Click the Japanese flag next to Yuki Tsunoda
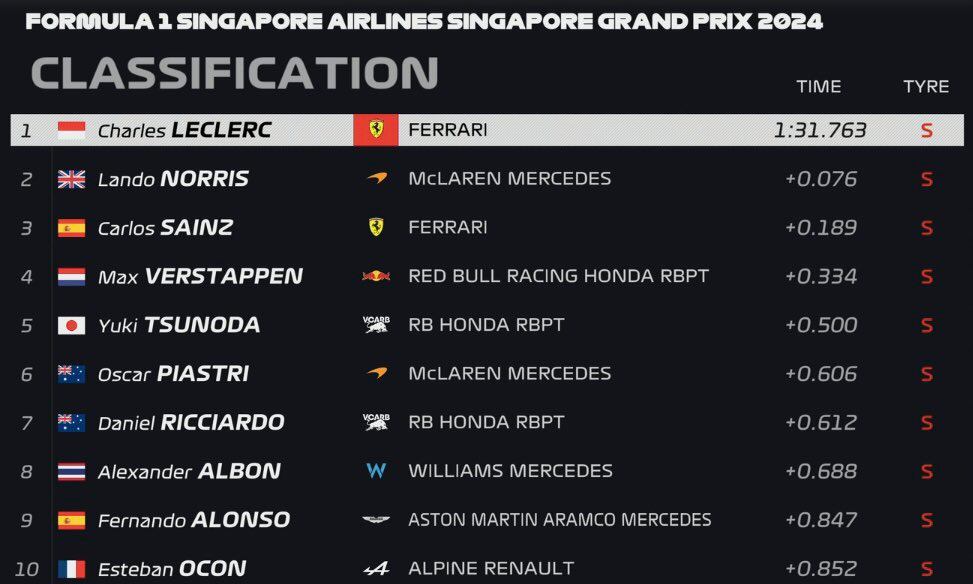The image size is (973, 584). (71, 325)
